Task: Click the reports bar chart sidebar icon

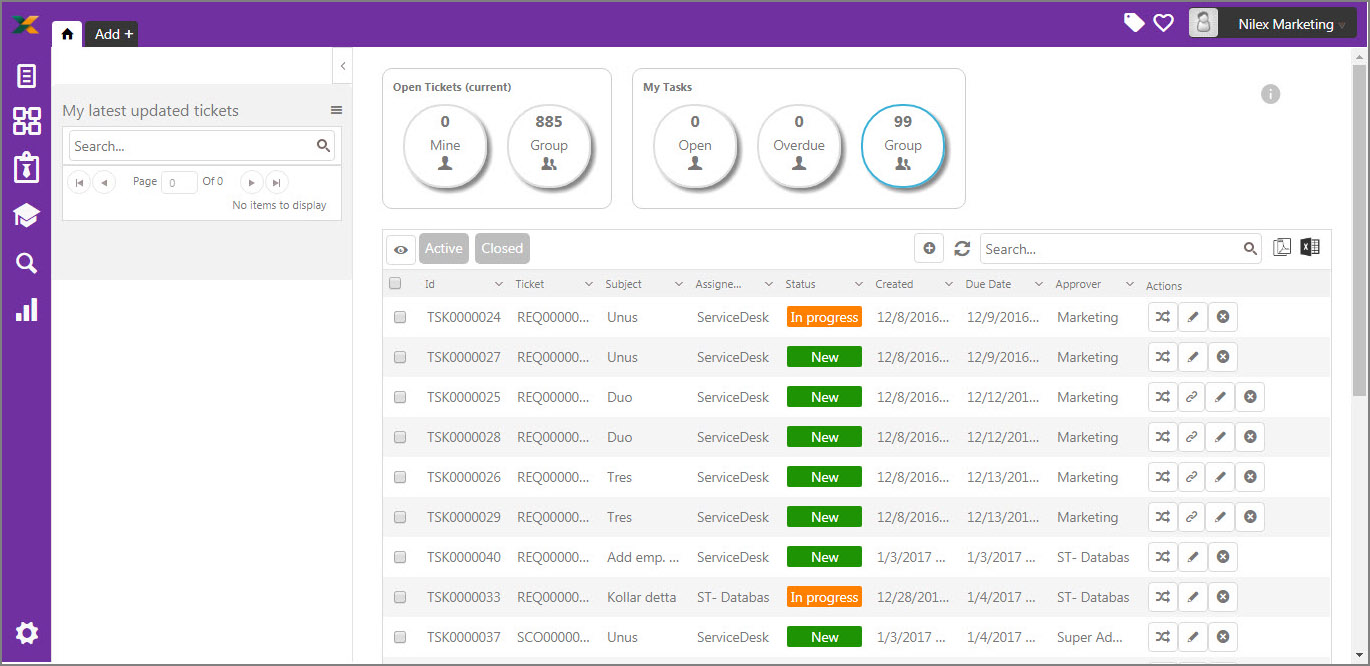Action: tap(26, 309)
